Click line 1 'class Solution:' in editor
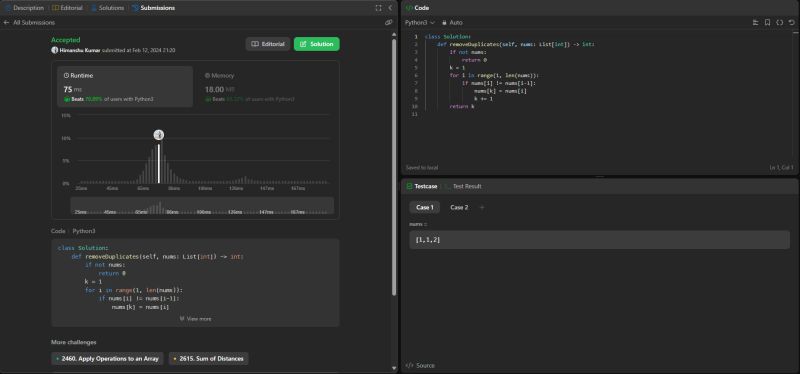 (448, 37)
